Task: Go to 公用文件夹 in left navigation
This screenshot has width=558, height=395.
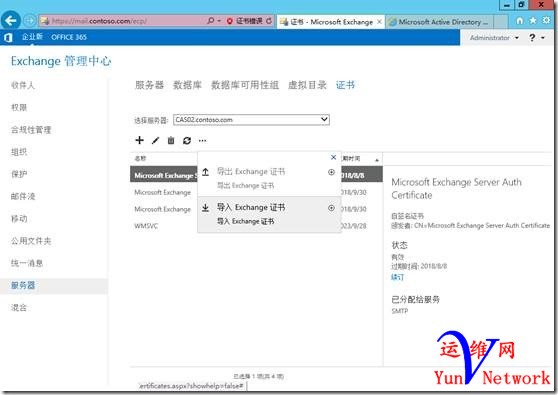Action: click(31, 241)
